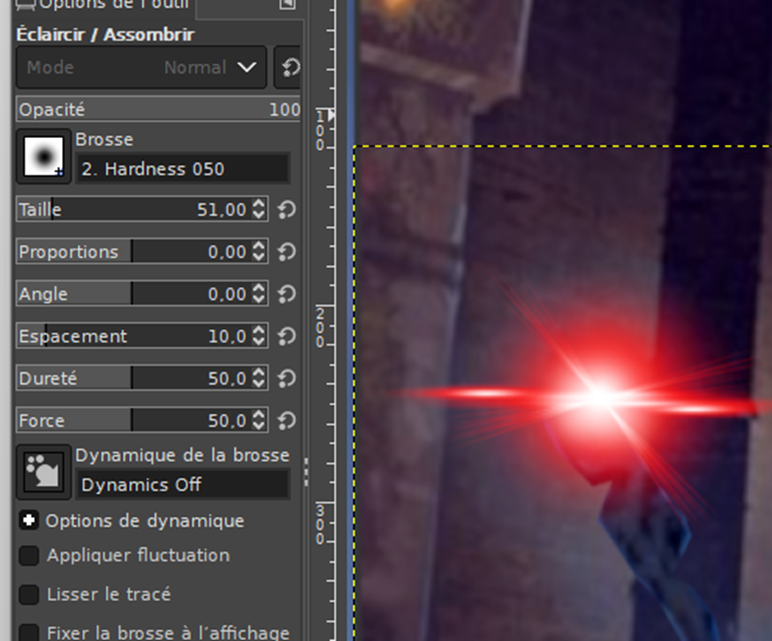Viewport: 772px width, 641px height.
Task: Click the reset icon beside the Mode dropdown
Action: (289, 68)
